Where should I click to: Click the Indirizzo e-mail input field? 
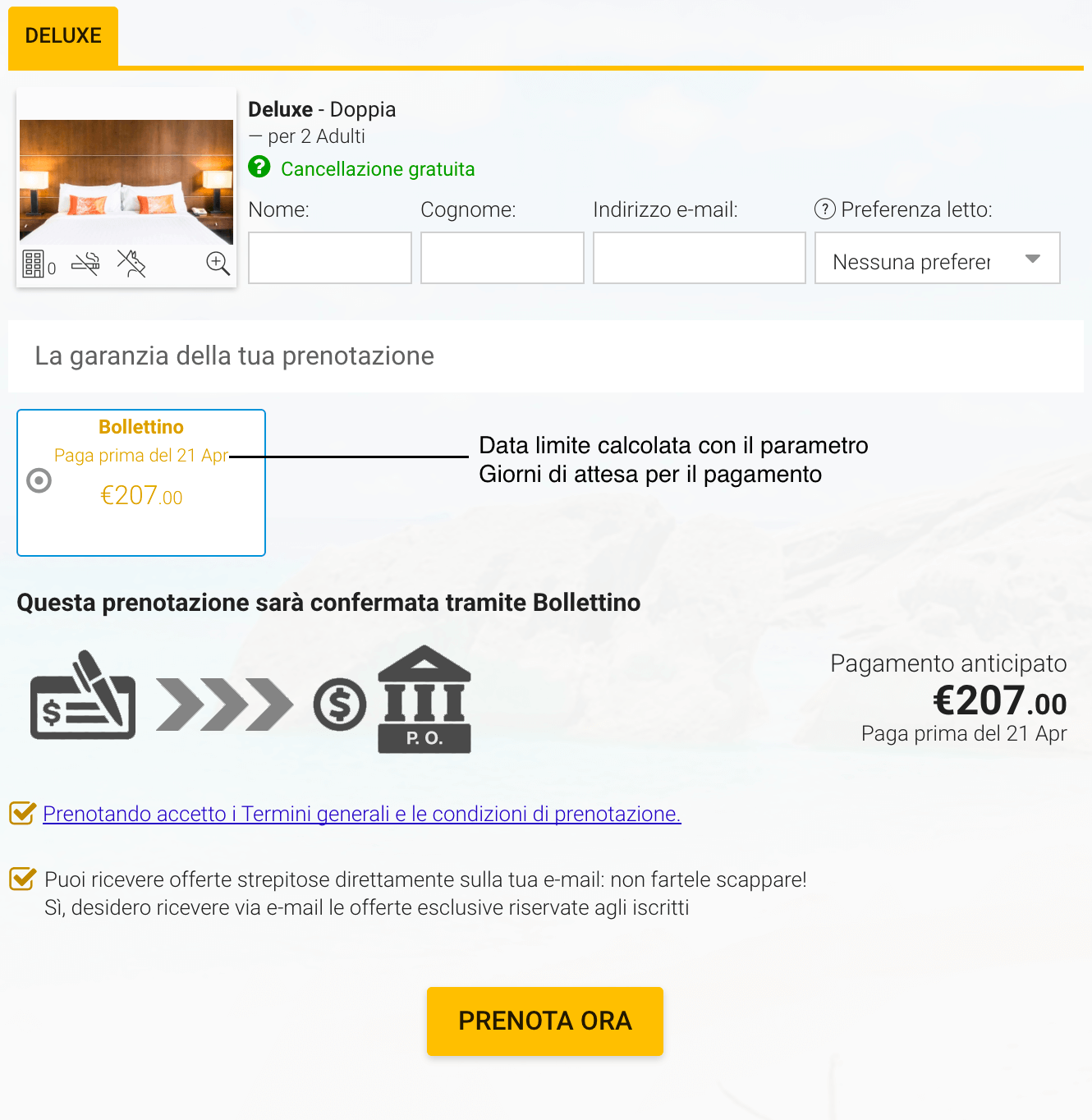coord(700,258)
